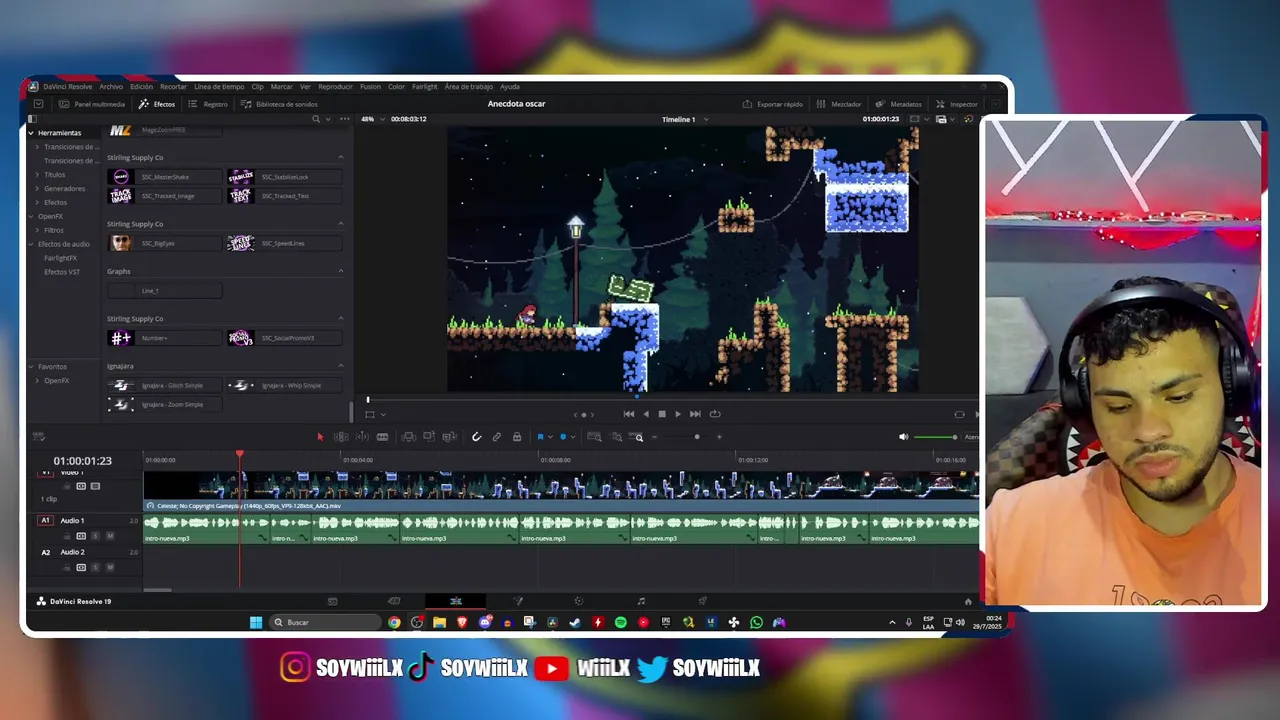Open Biblioteca de sonidos
This screenshot has height=720, width=1280.
(x=279, y=104)
